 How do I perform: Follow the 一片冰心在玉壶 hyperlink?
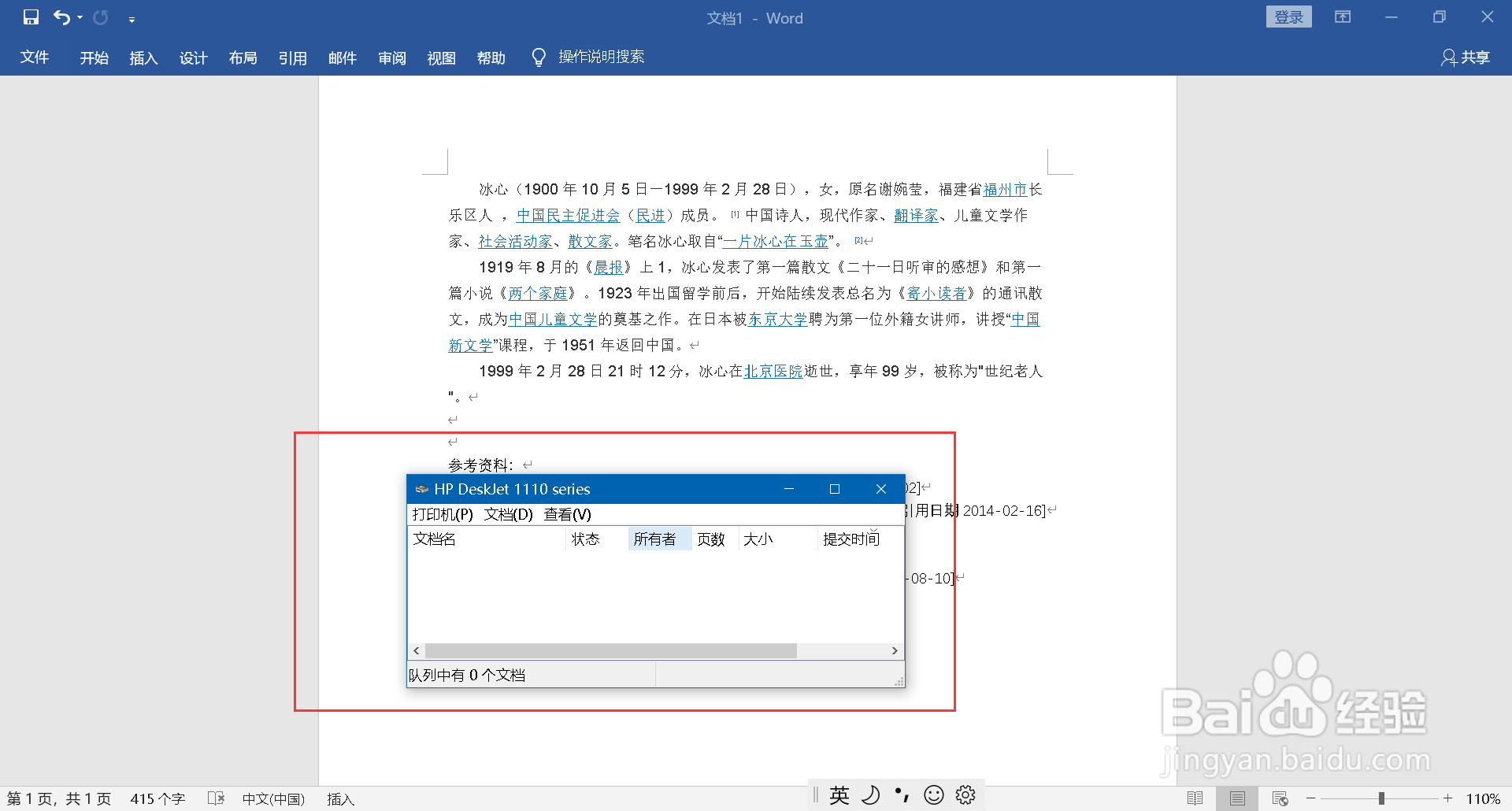776,241
